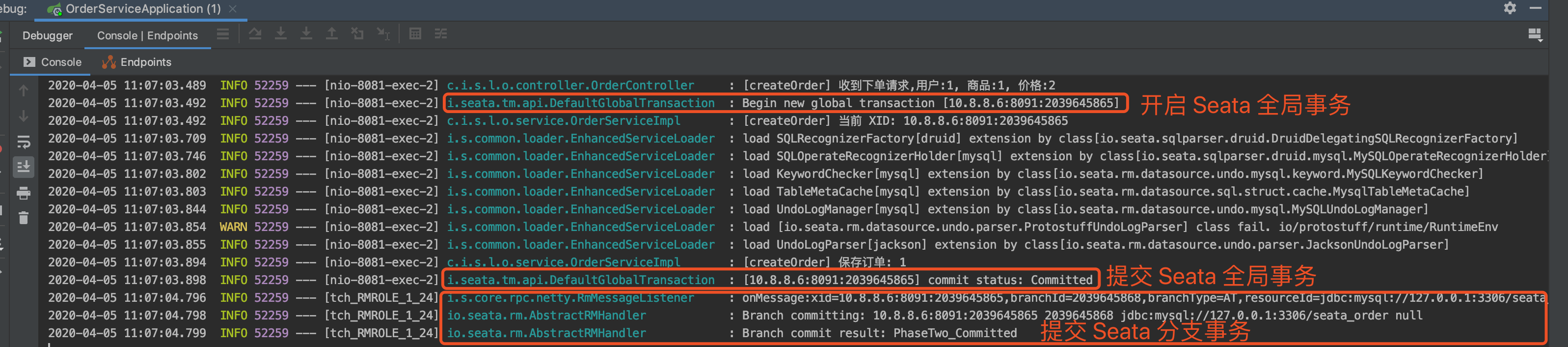Viewport: 1568px width, 347px height.
Task: Click the '[tch_RMROLE_1_24]' thread name at 11:07:04.796
Action: (x=381, y=297)
